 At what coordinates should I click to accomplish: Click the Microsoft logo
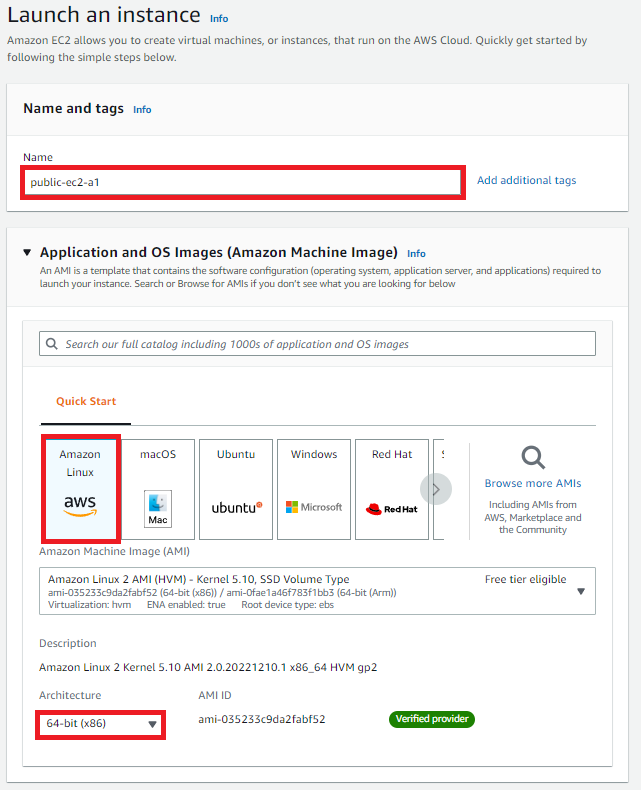point(314,507)
